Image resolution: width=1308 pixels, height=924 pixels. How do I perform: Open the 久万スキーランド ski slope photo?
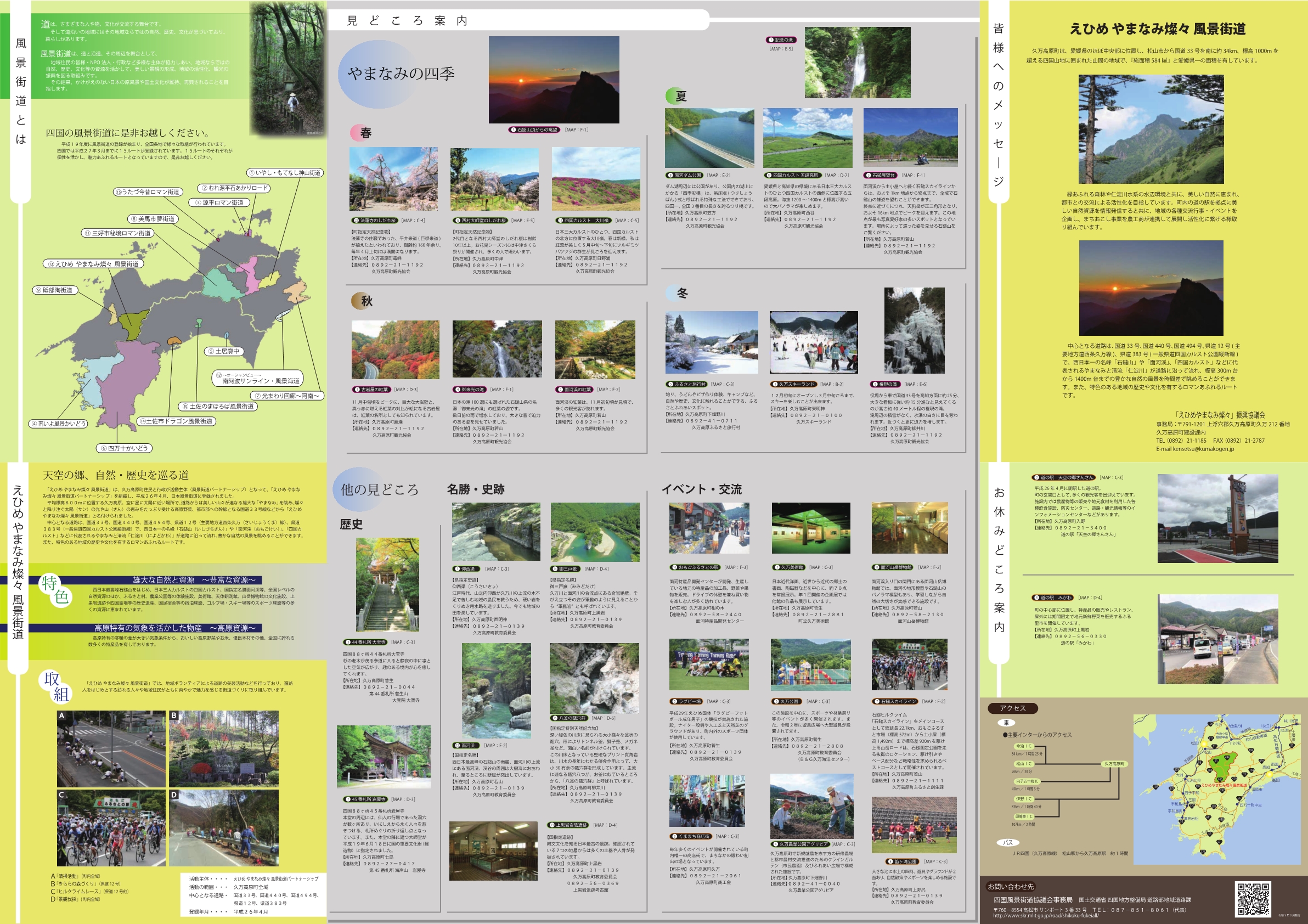tap(814, 342)
